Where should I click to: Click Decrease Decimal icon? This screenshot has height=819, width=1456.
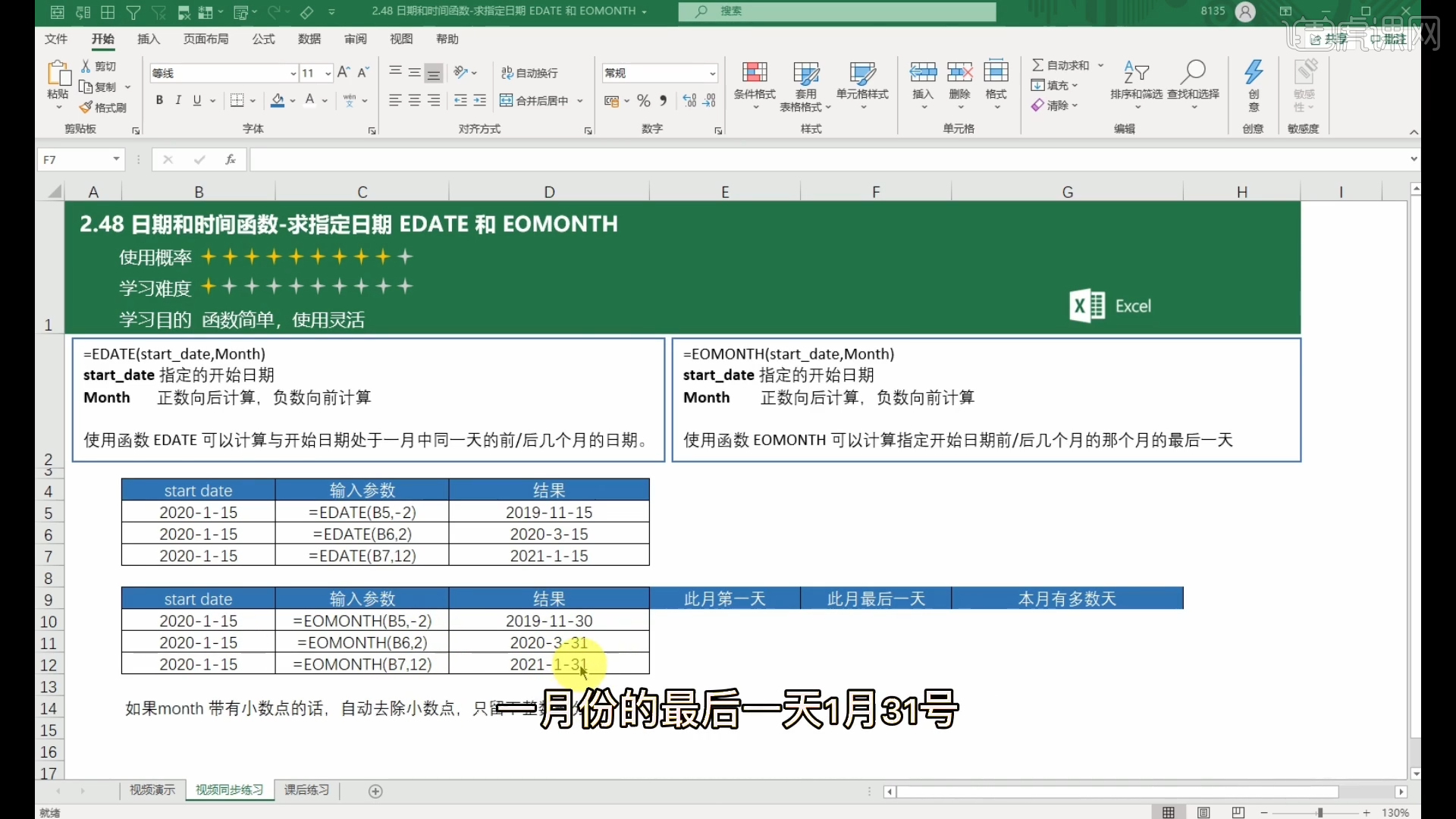[x=710, y=100]
